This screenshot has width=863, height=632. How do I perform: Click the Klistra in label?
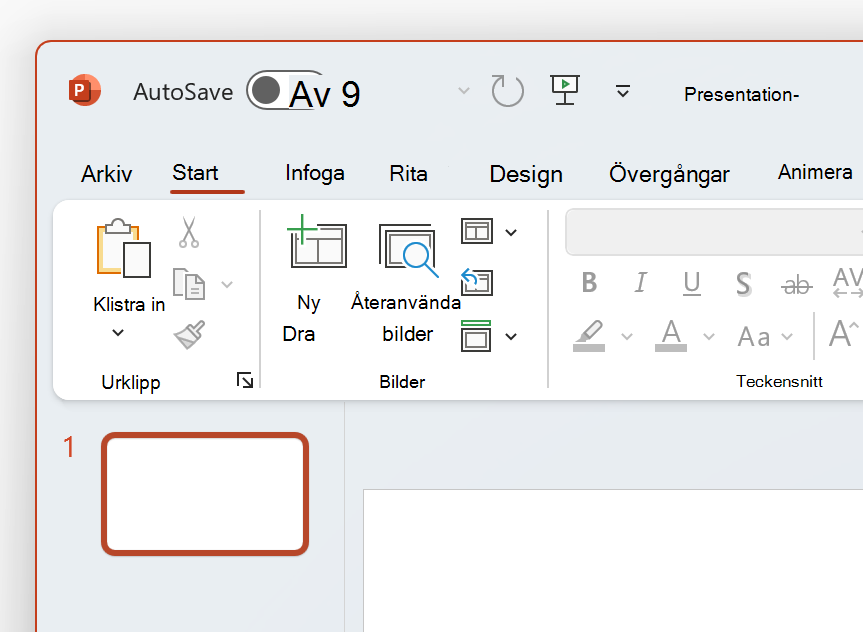129,304
